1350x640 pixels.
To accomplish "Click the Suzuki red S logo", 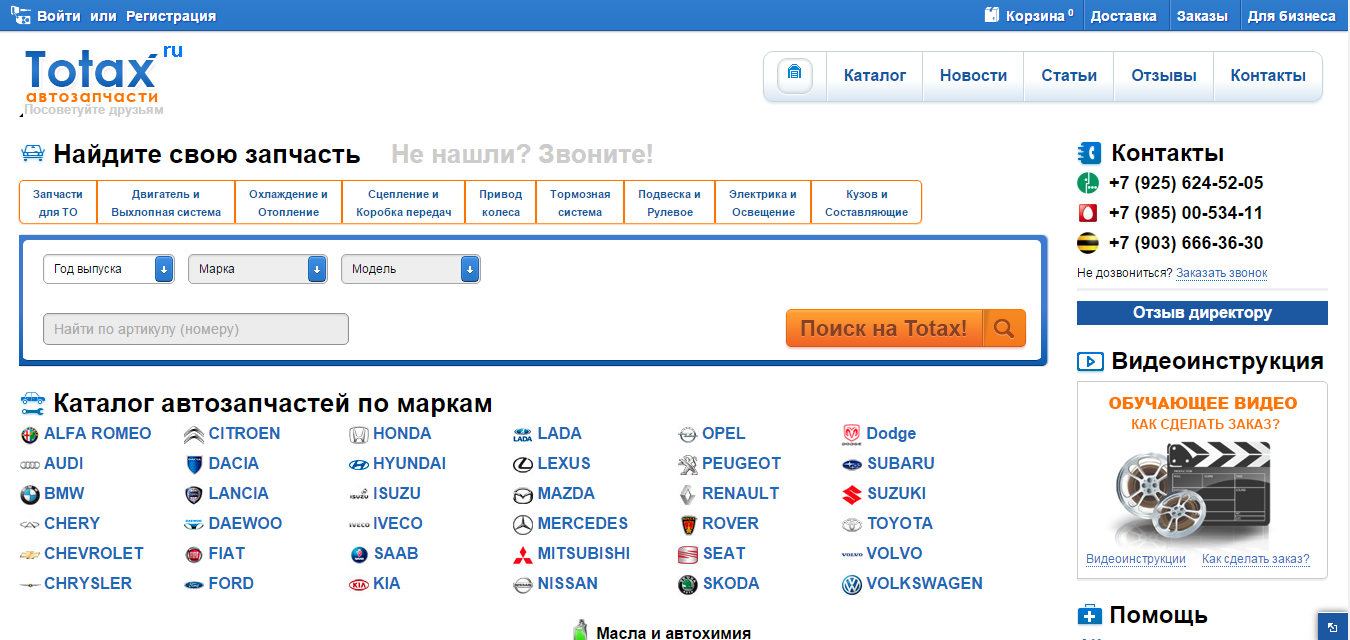I will [x=852, y=494].
